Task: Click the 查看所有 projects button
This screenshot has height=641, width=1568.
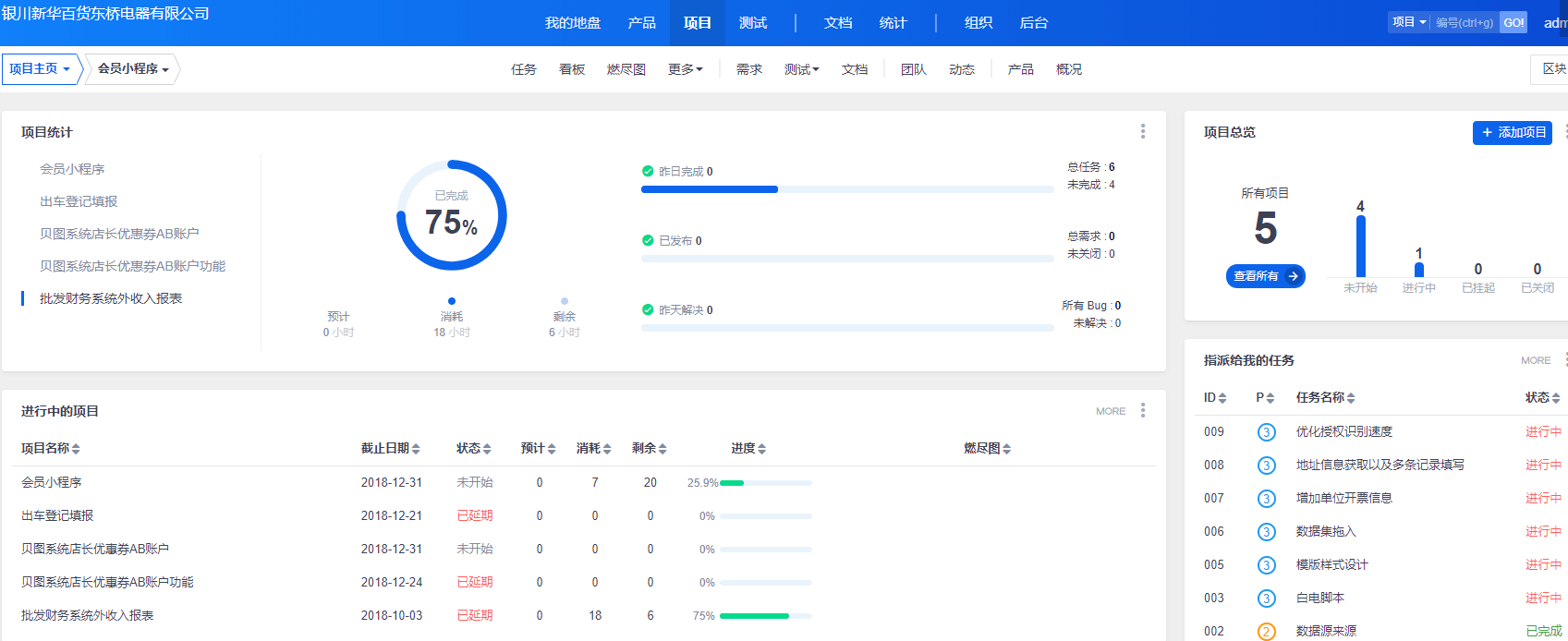Action: 1265,276
